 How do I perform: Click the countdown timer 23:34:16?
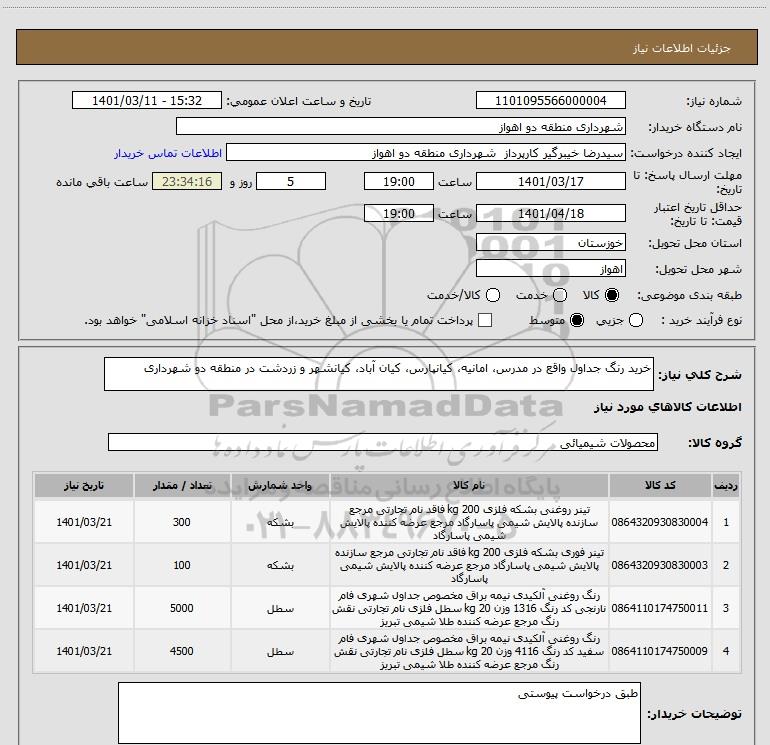tap(187, 181)
